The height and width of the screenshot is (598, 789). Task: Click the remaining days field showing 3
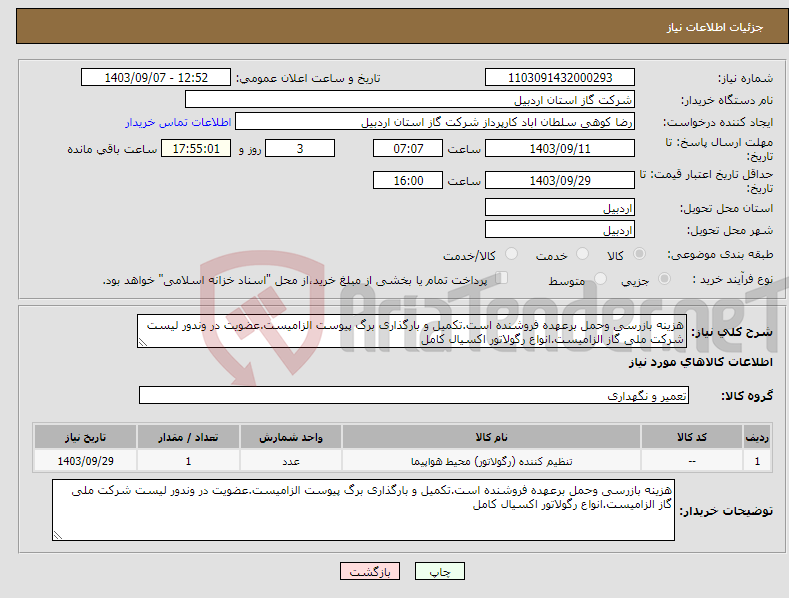click(300, 148)
